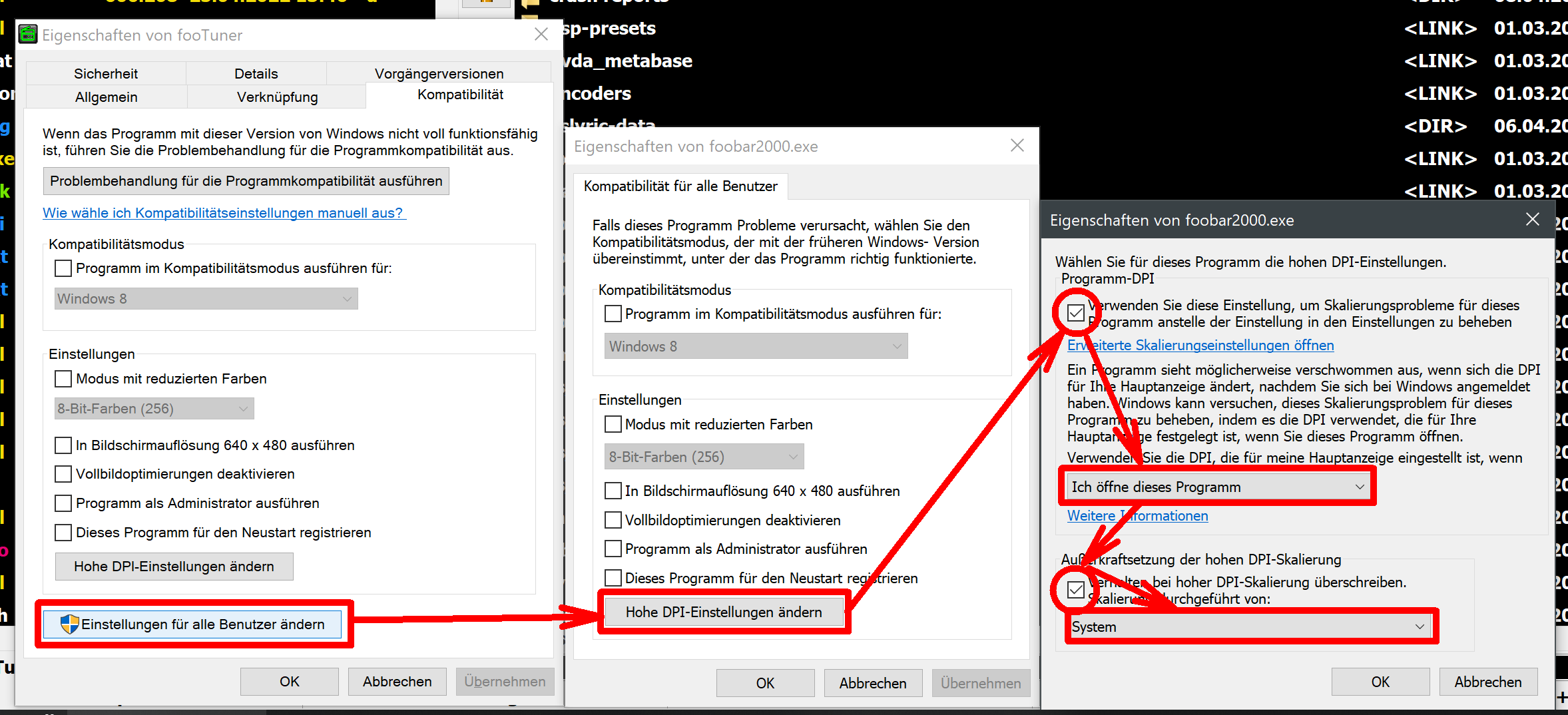1568x715 pixels.
Task: Click 'Einstellungen für alle Benutzer ändern'
Action: 192,624
